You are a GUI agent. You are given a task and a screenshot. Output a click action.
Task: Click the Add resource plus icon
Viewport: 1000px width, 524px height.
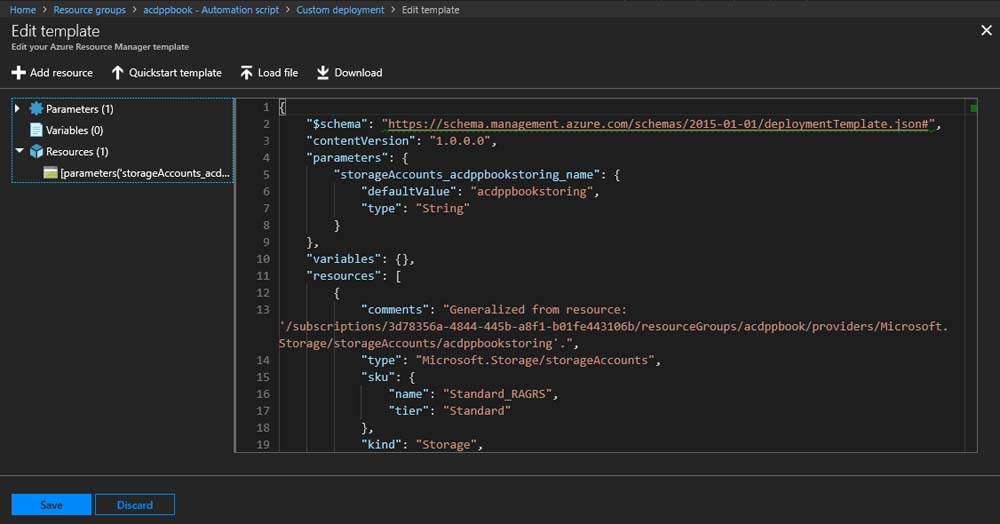[18, 73]
